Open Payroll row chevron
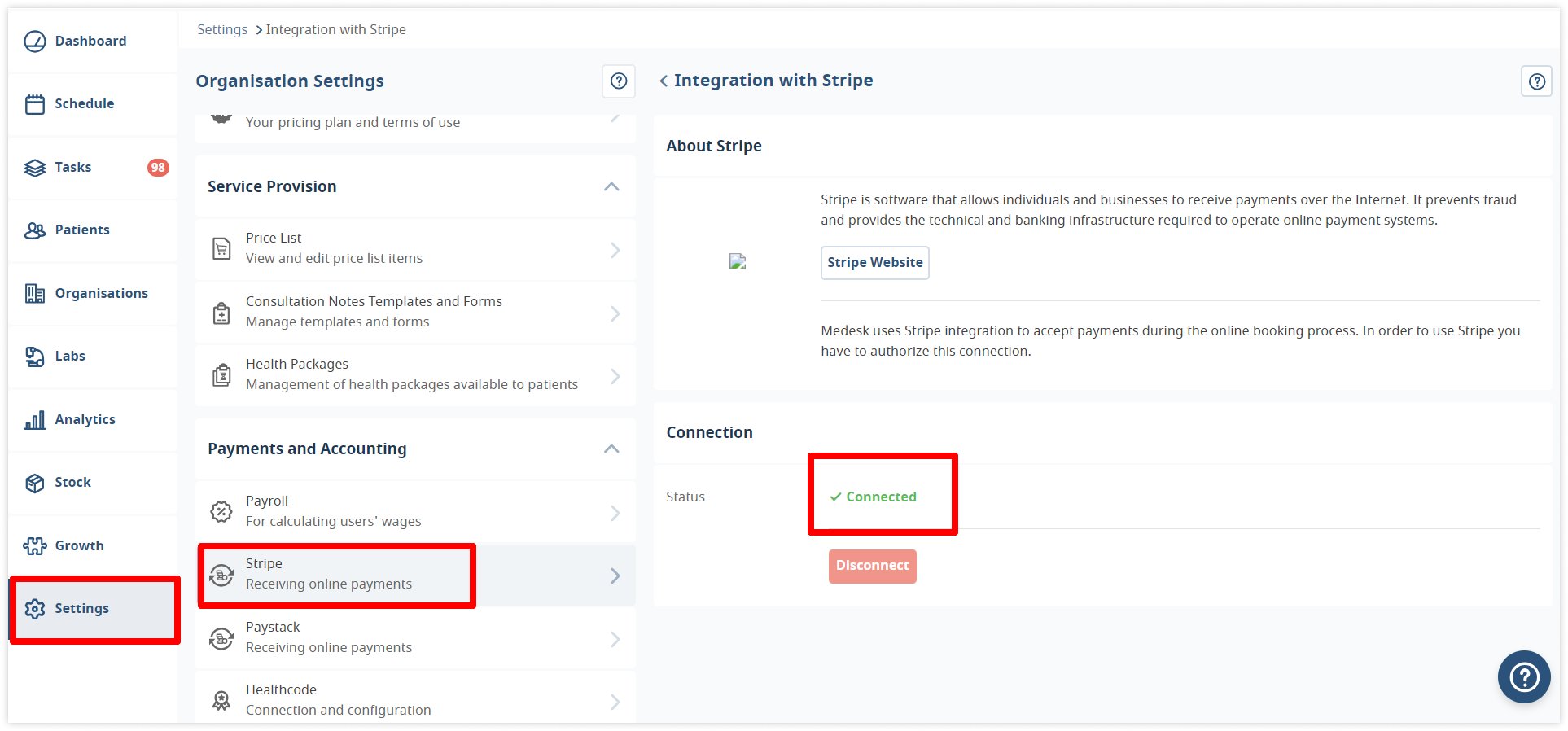Screen dimensions: 1568x731 615,513
